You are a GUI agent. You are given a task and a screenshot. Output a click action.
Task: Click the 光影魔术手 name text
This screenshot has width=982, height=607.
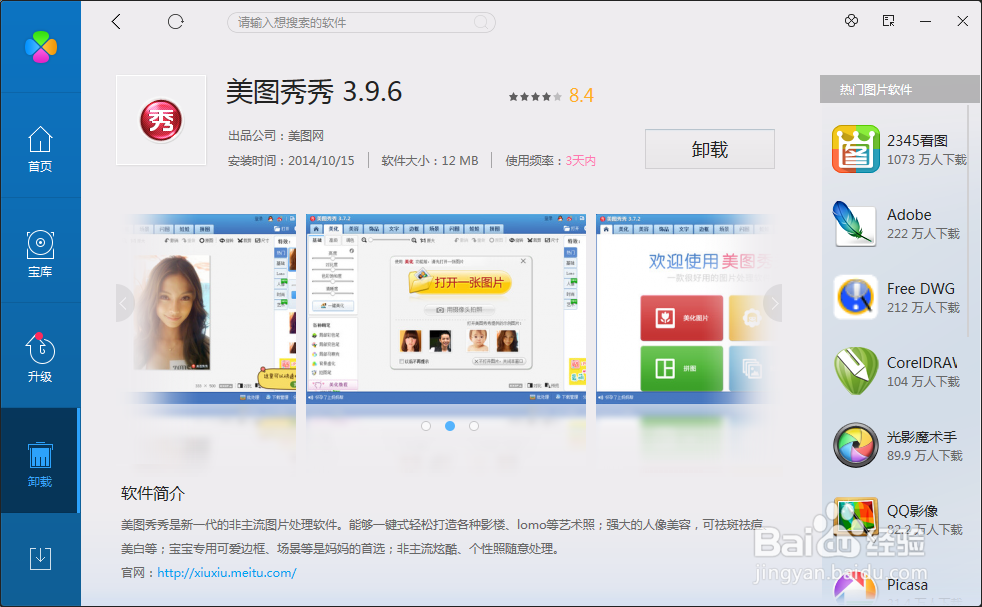click(922, 437)
